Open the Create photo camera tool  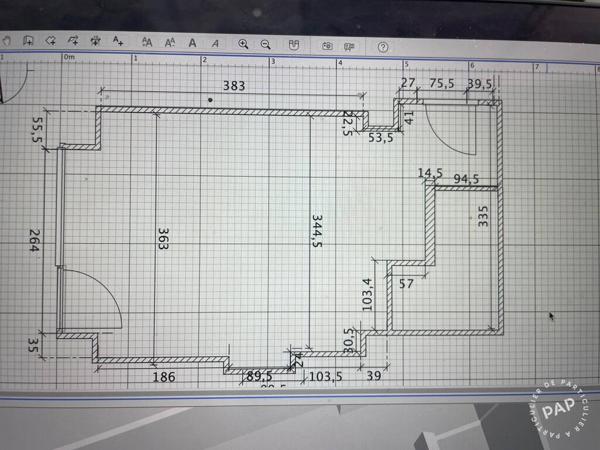click(x=327, y=45)
